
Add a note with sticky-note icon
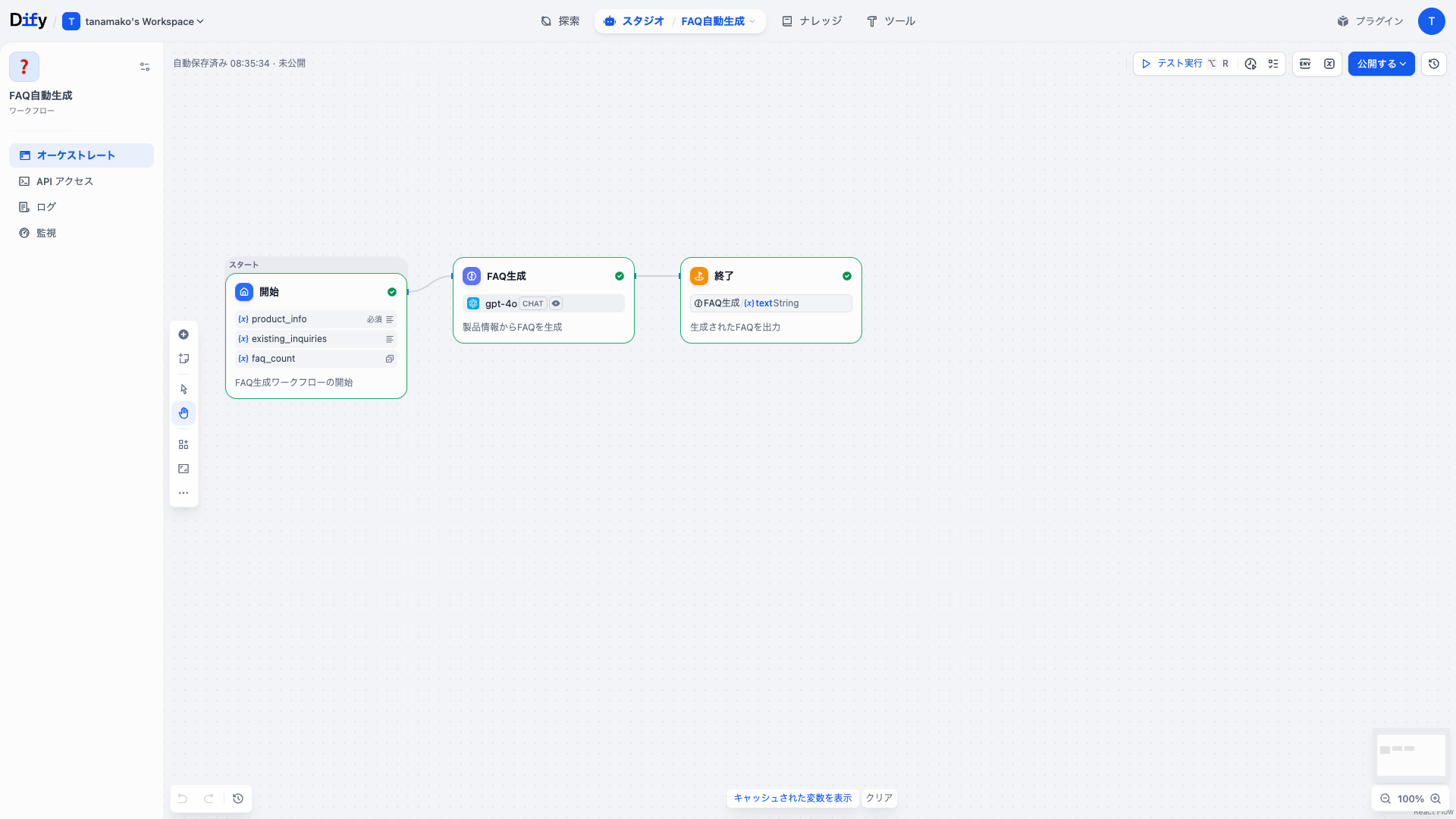184,359
